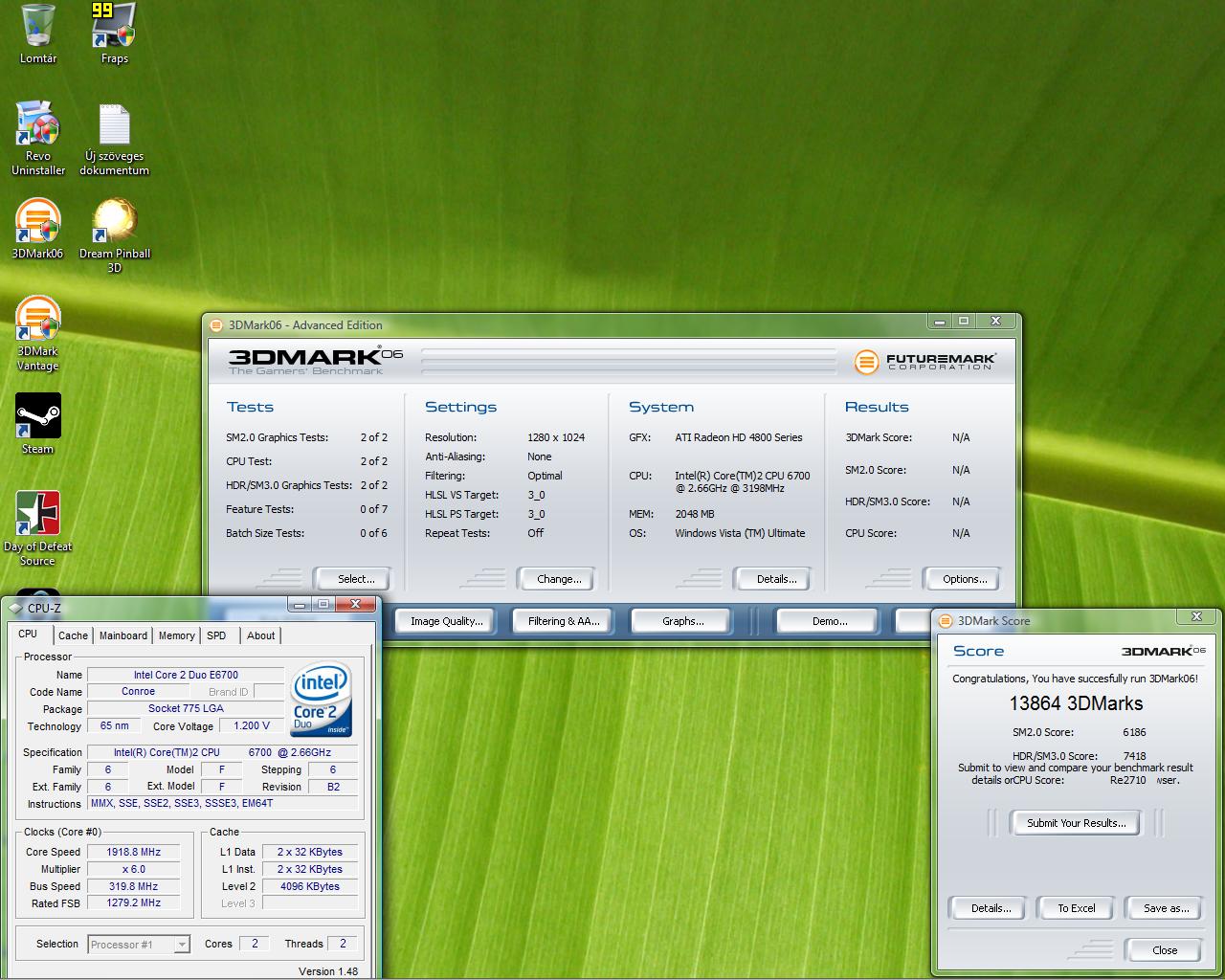Click the Demo... button

pyautogui.click(x=829, y=621)
